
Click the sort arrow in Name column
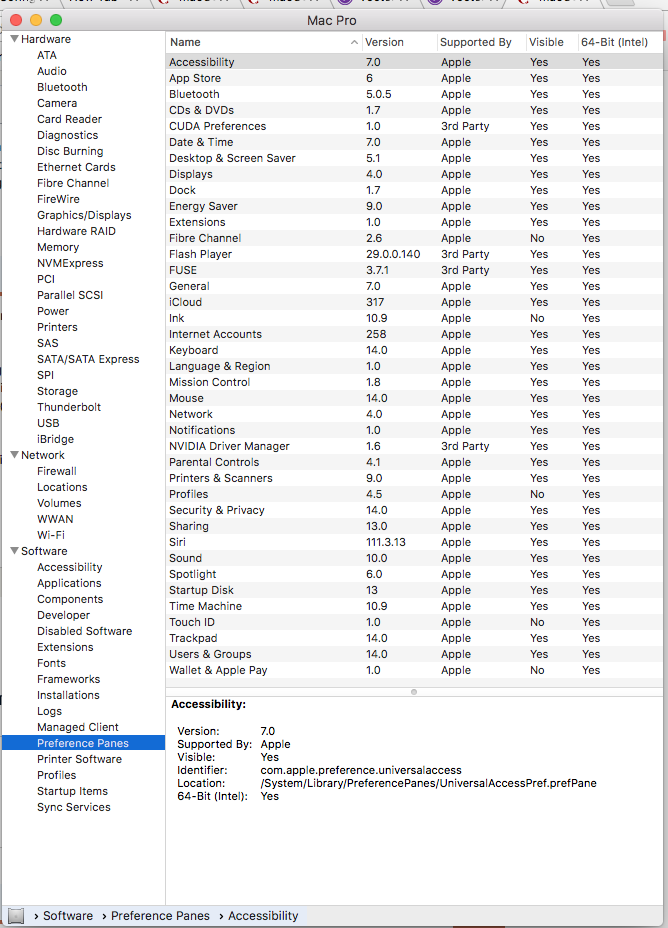click(x=354, y=42)
